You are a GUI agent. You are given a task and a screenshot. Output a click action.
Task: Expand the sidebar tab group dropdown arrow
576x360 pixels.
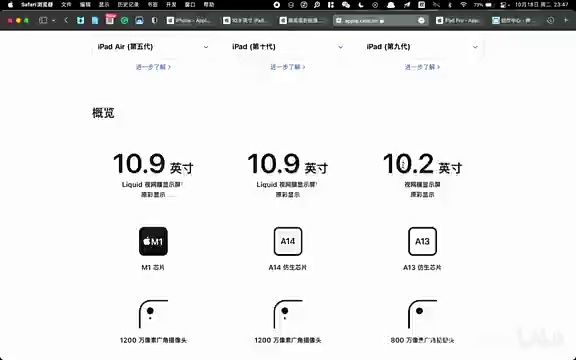54,21
